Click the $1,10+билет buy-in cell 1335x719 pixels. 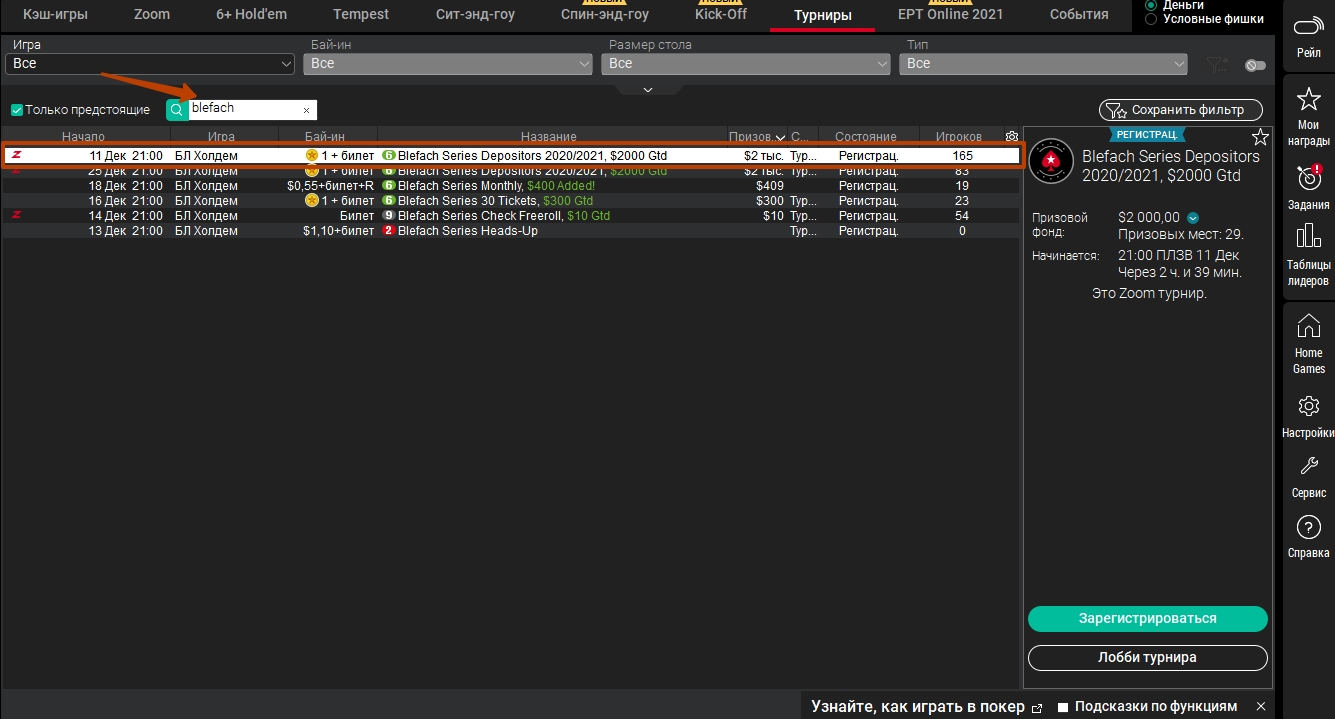pyautogui.click(x=338, y=231)
